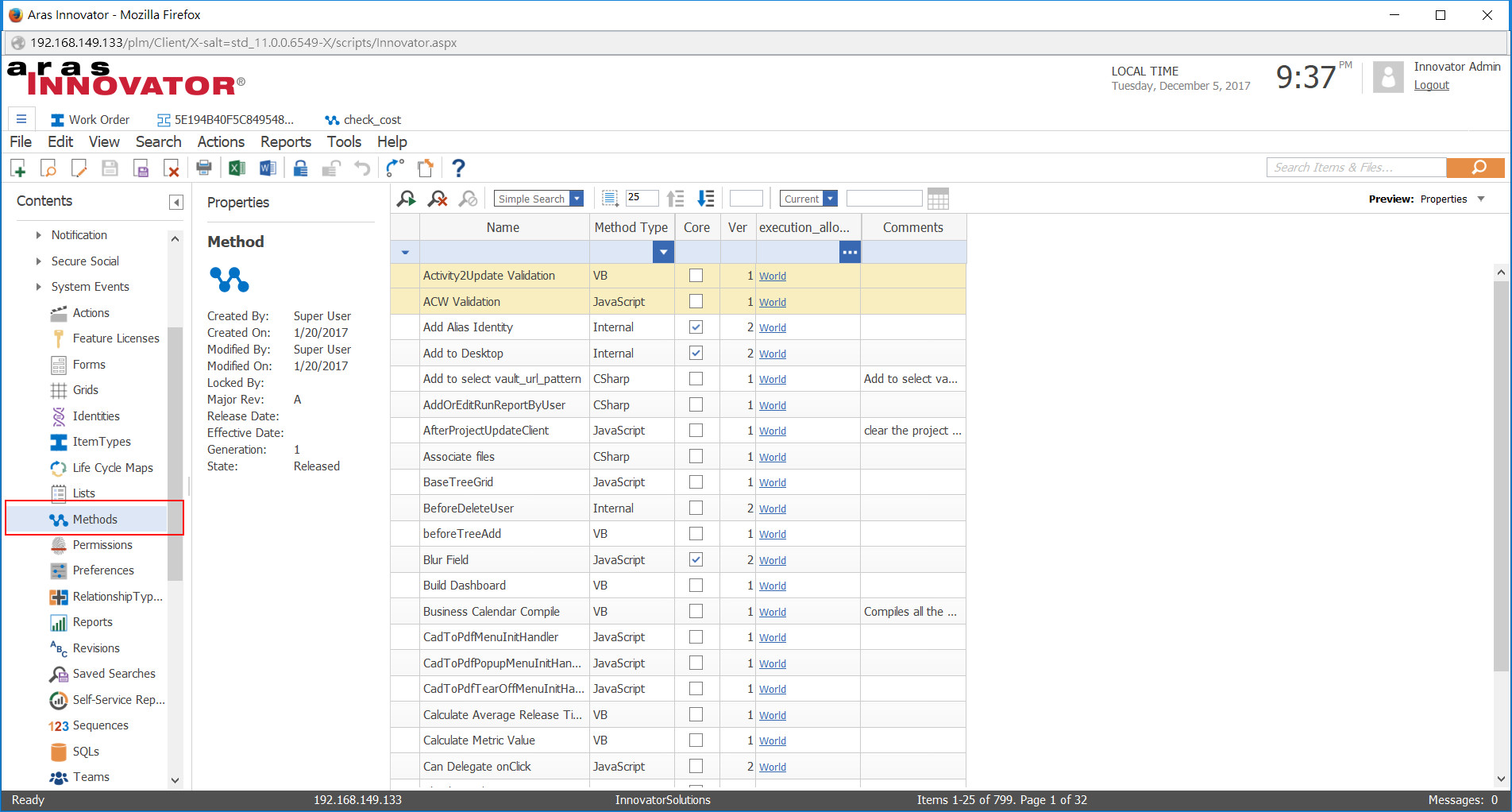This screenshot has height=812, width=1512.
Task: Click the Edit item pencil icon
Action: point(79,168)
